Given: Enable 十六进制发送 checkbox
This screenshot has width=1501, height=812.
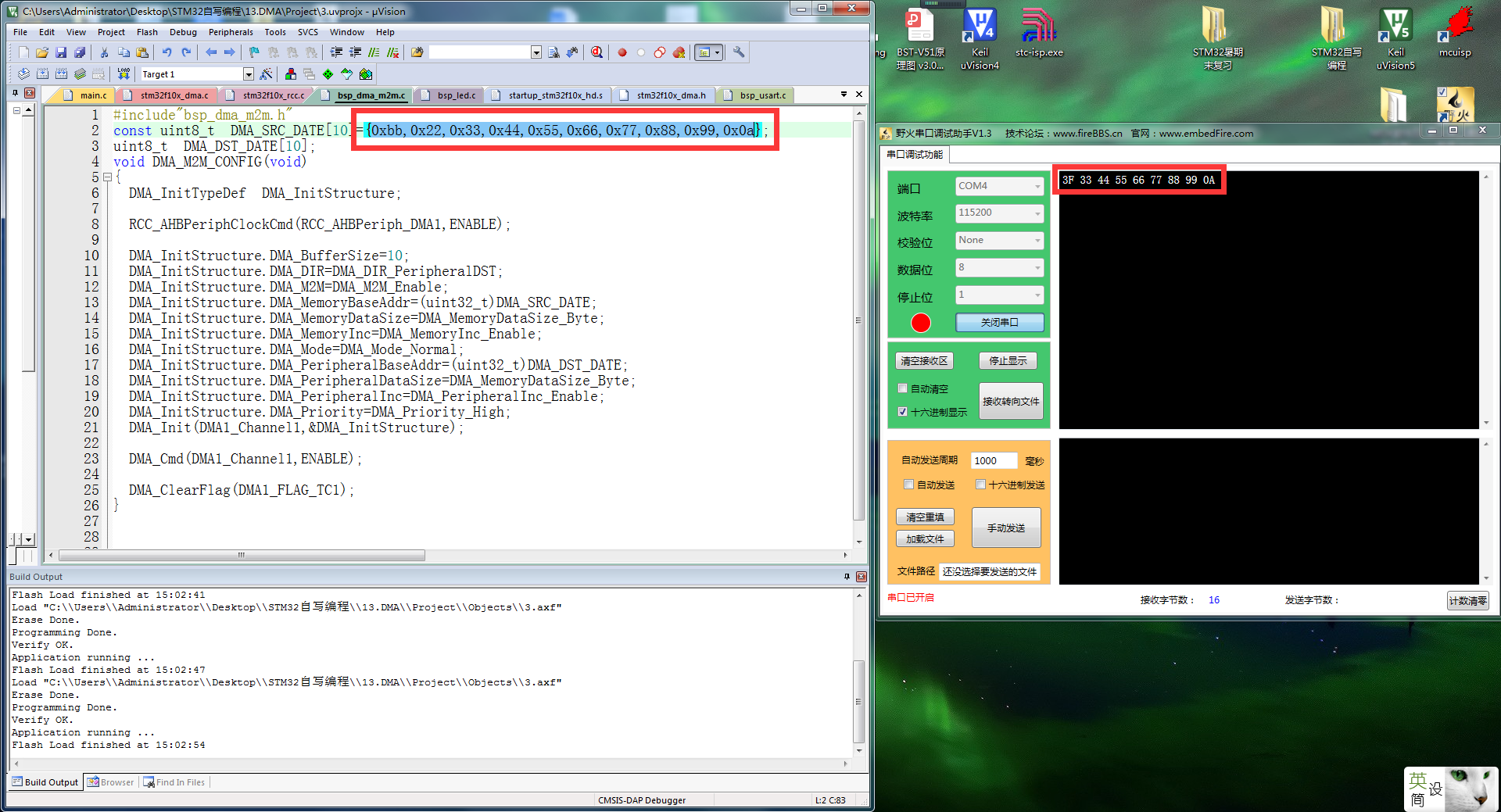Looking at the screenshot, I should point(980,485).
